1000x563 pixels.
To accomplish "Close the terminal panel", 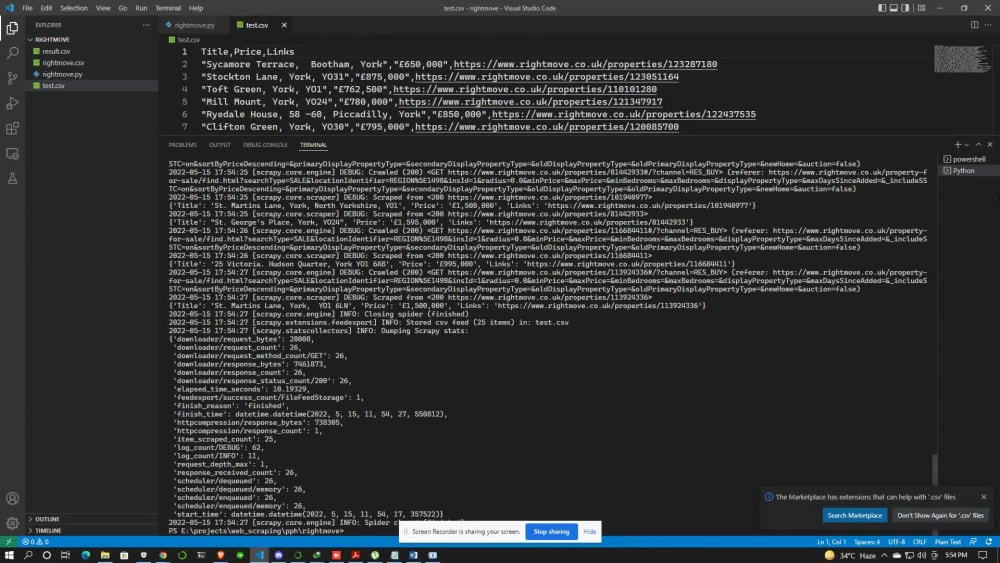I will click(x=990, y=145).
